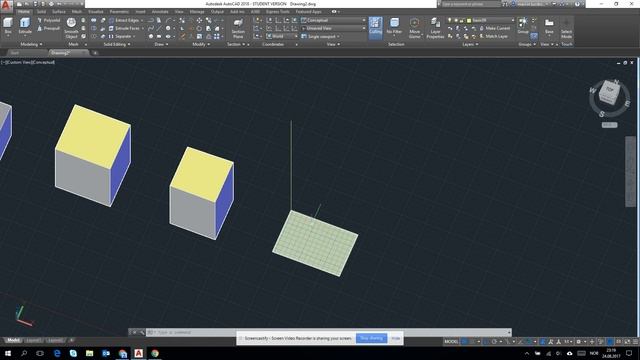The width and height of the screenshot is (640, 360).
Task: Click the MODEL status bar button
Action: click(x=451, y=342)
